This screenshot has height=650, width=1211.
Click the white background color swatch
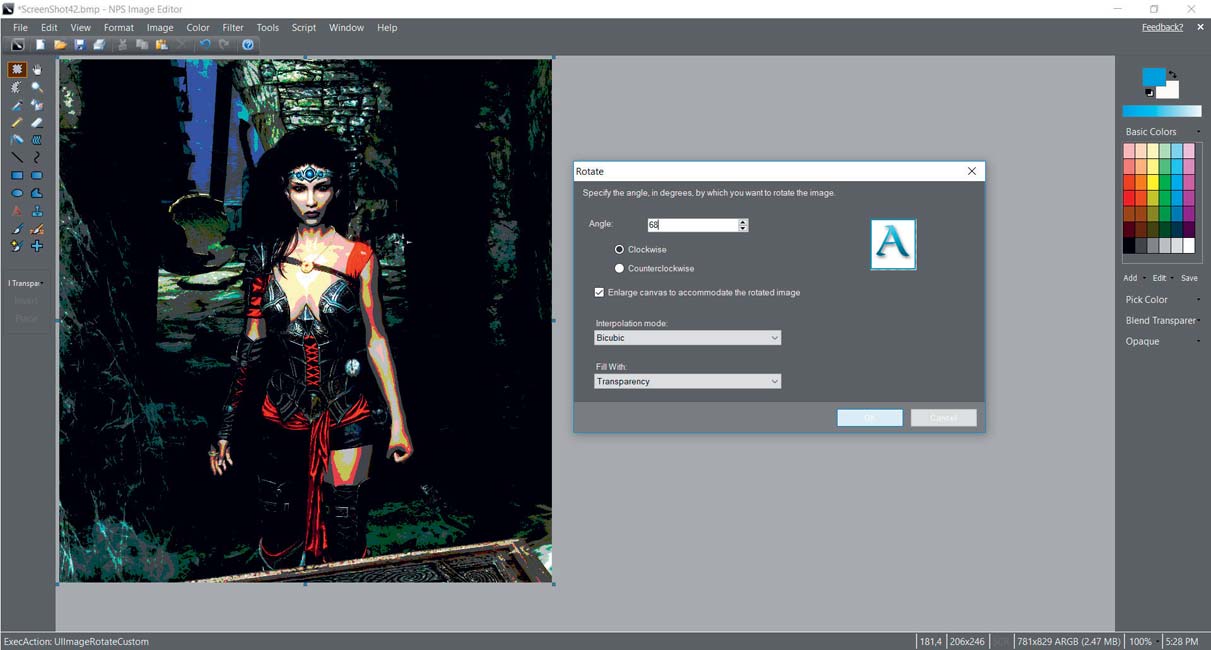(1170, 91)
